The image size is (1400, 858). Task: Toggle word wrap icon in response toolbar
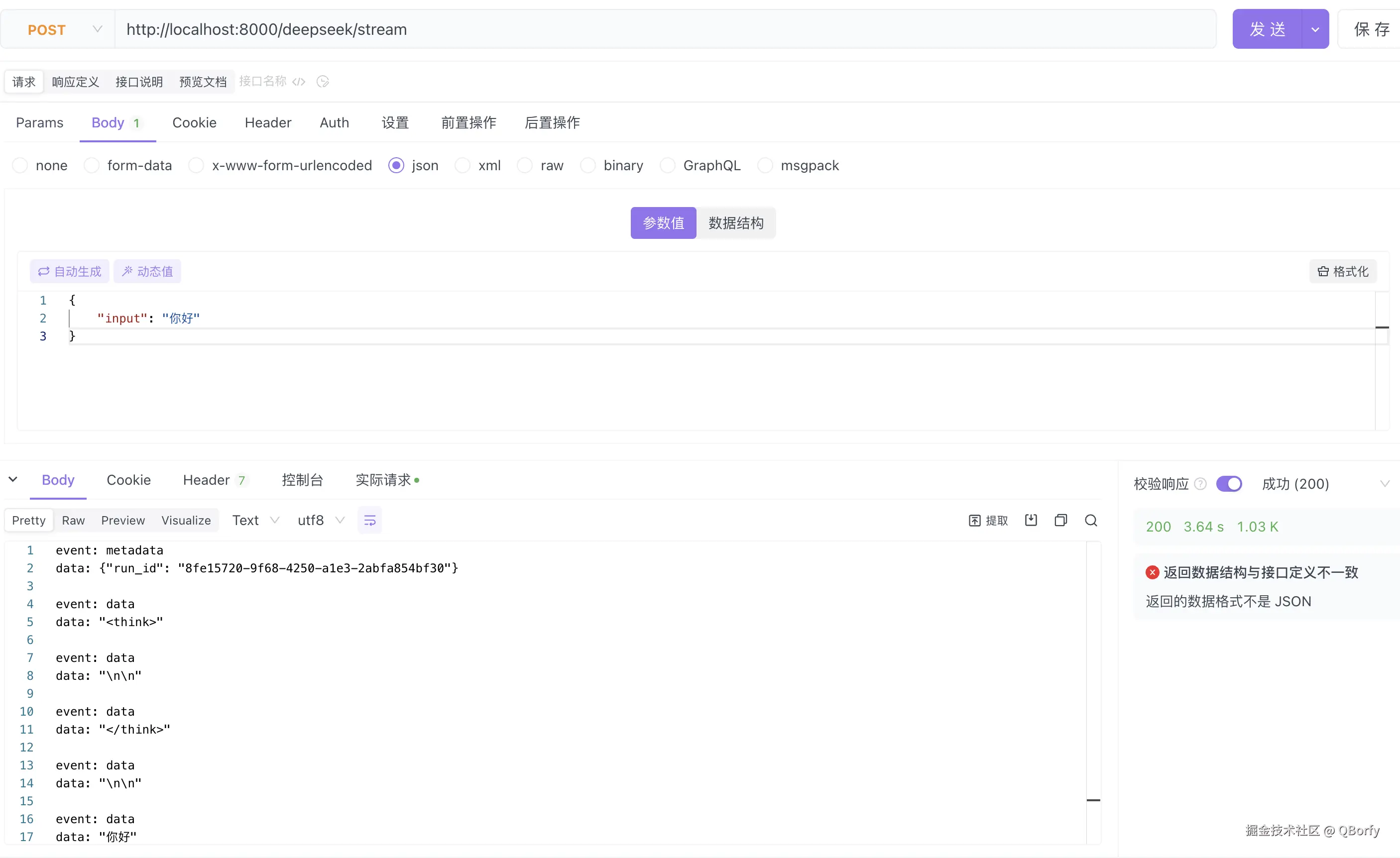pos(369,520)
